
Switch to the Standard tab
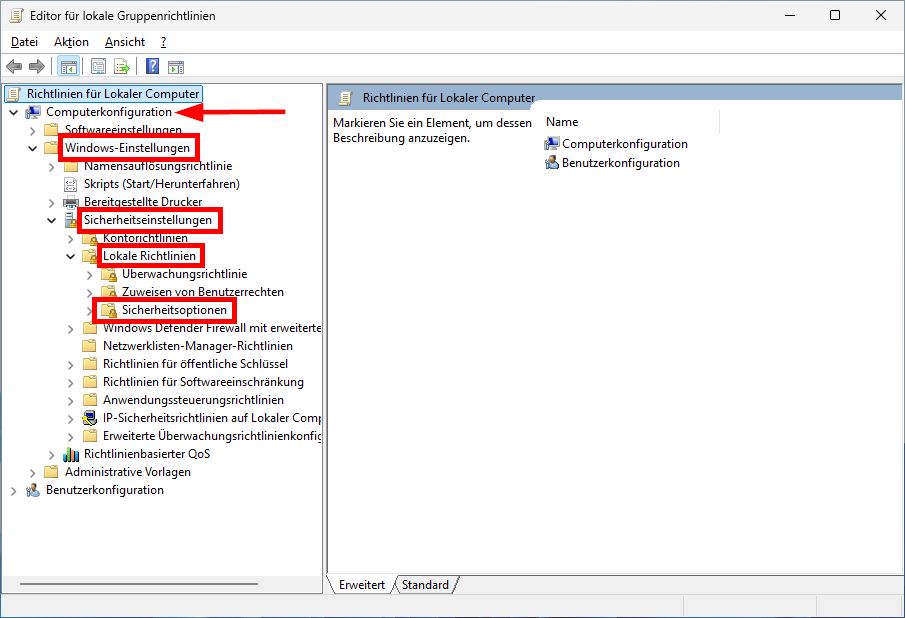click(x=426, y=585)
